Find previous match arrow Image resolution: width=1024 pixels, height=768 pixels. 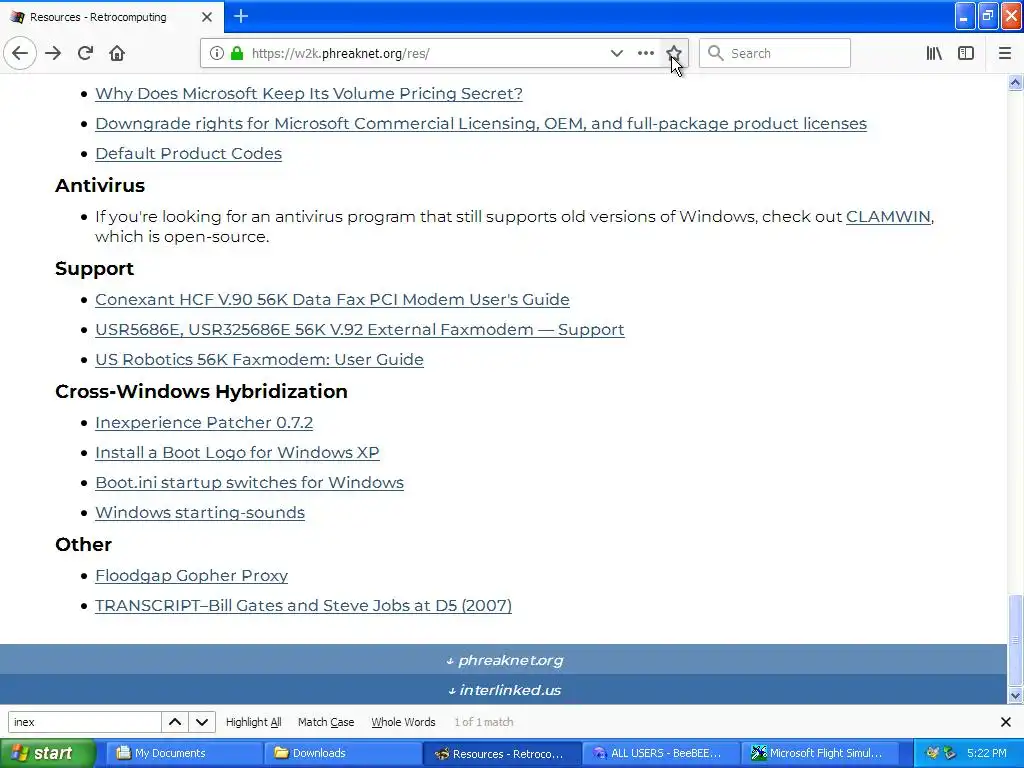(x=174, y=722)
